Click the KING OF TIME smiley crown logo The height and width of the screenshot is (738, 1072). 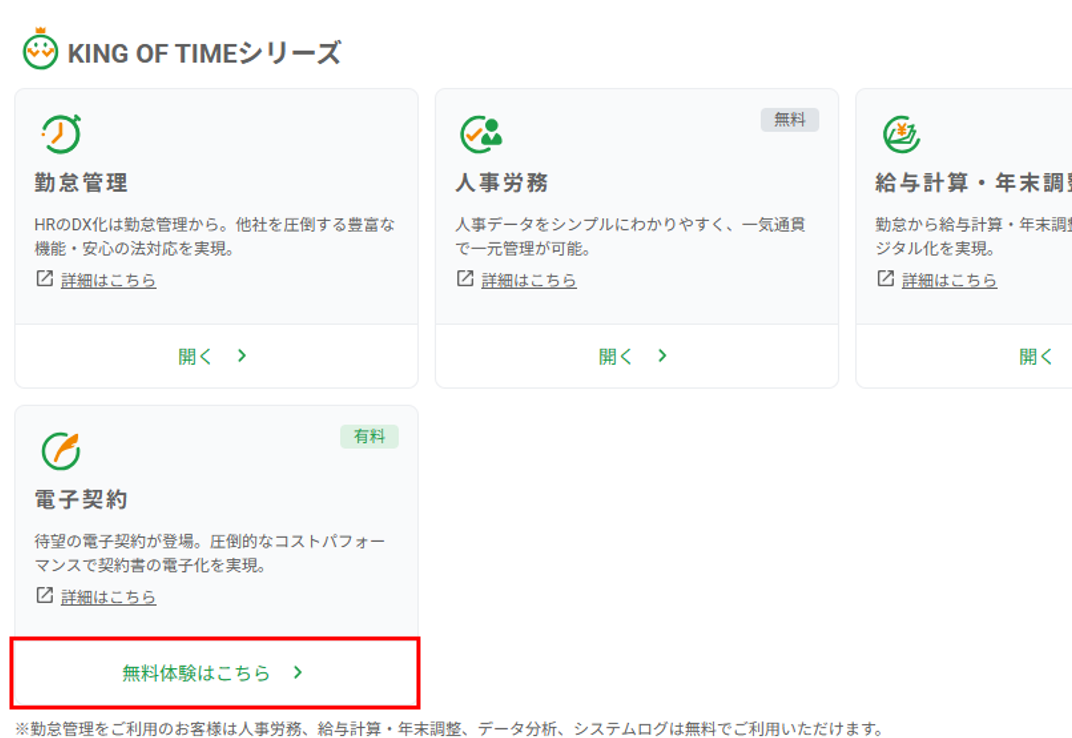point(40,49)
